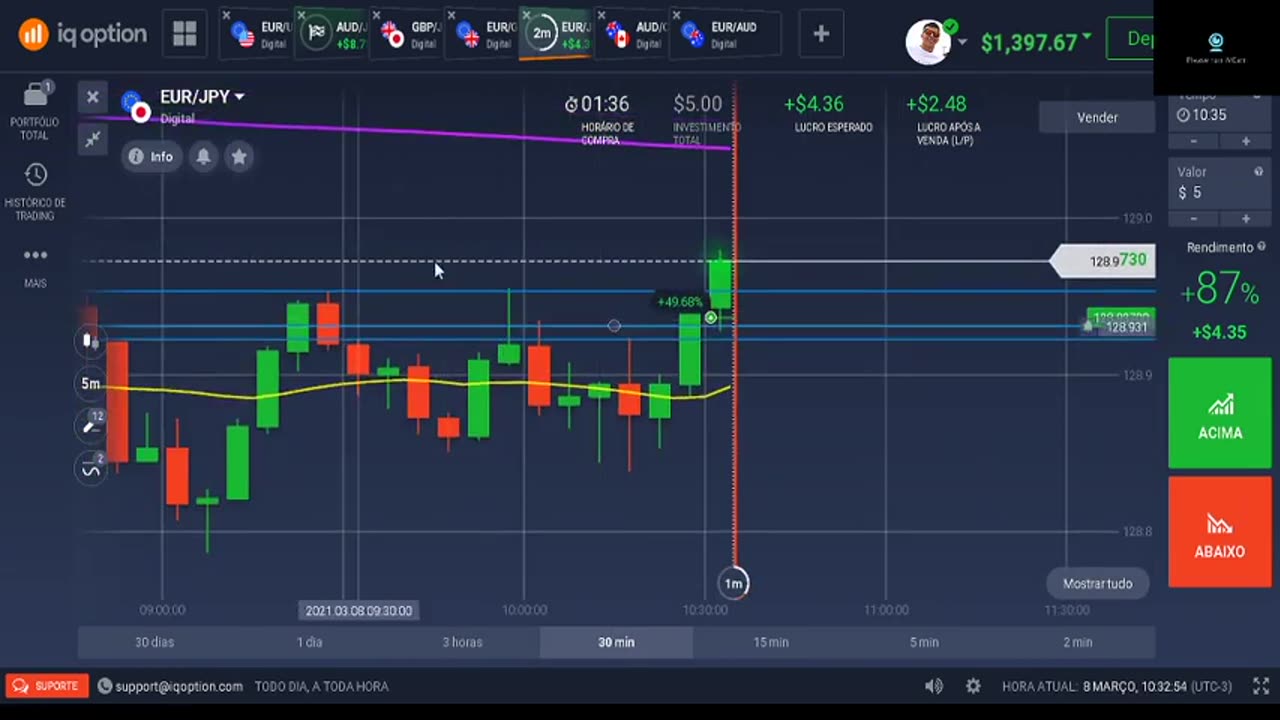Open drawing tools pencil icon
1280x720 pixels.
point(91,426)
